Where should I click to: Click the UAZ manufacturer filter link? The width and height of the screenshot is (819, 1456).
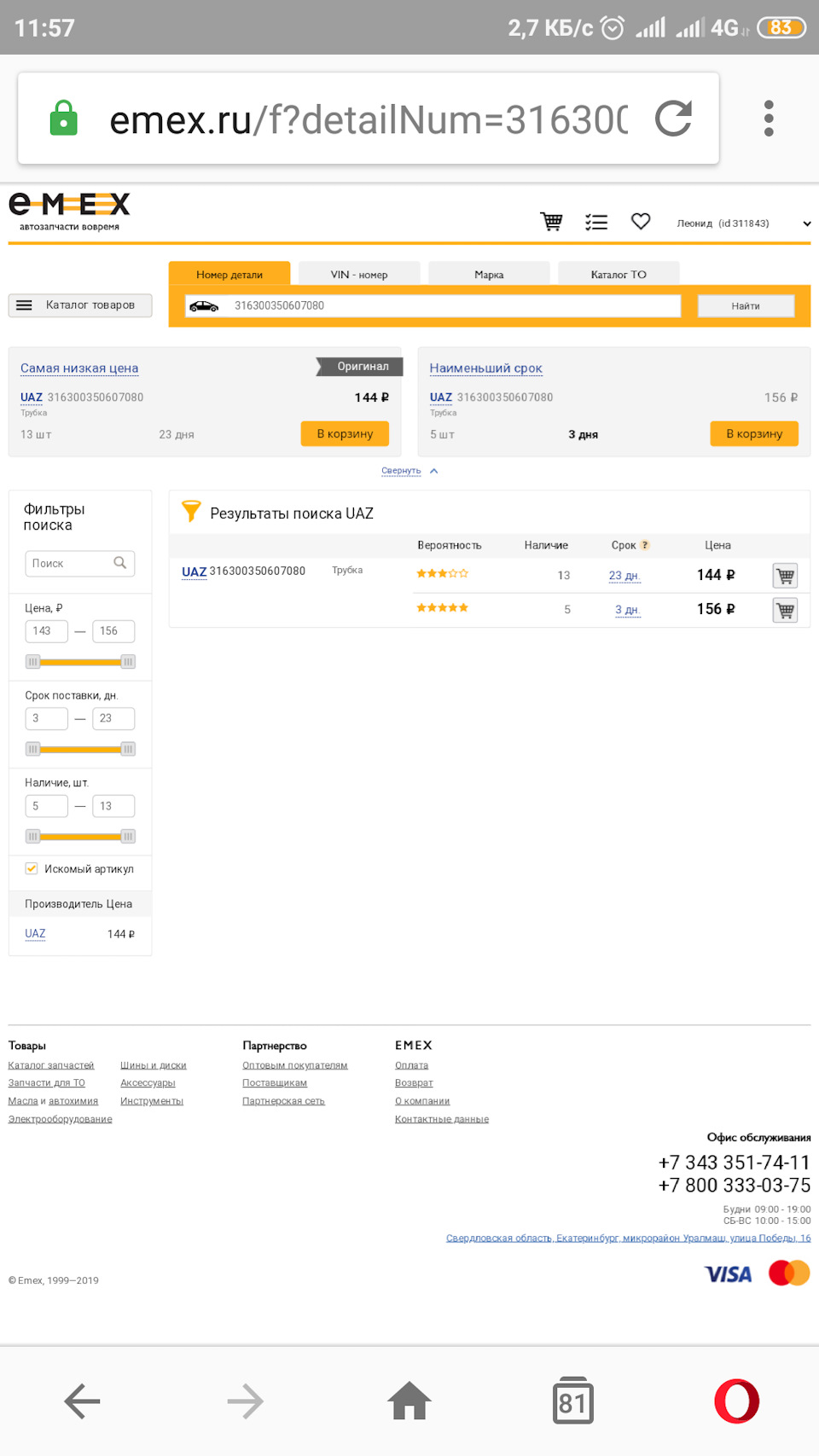click(35, 934)
